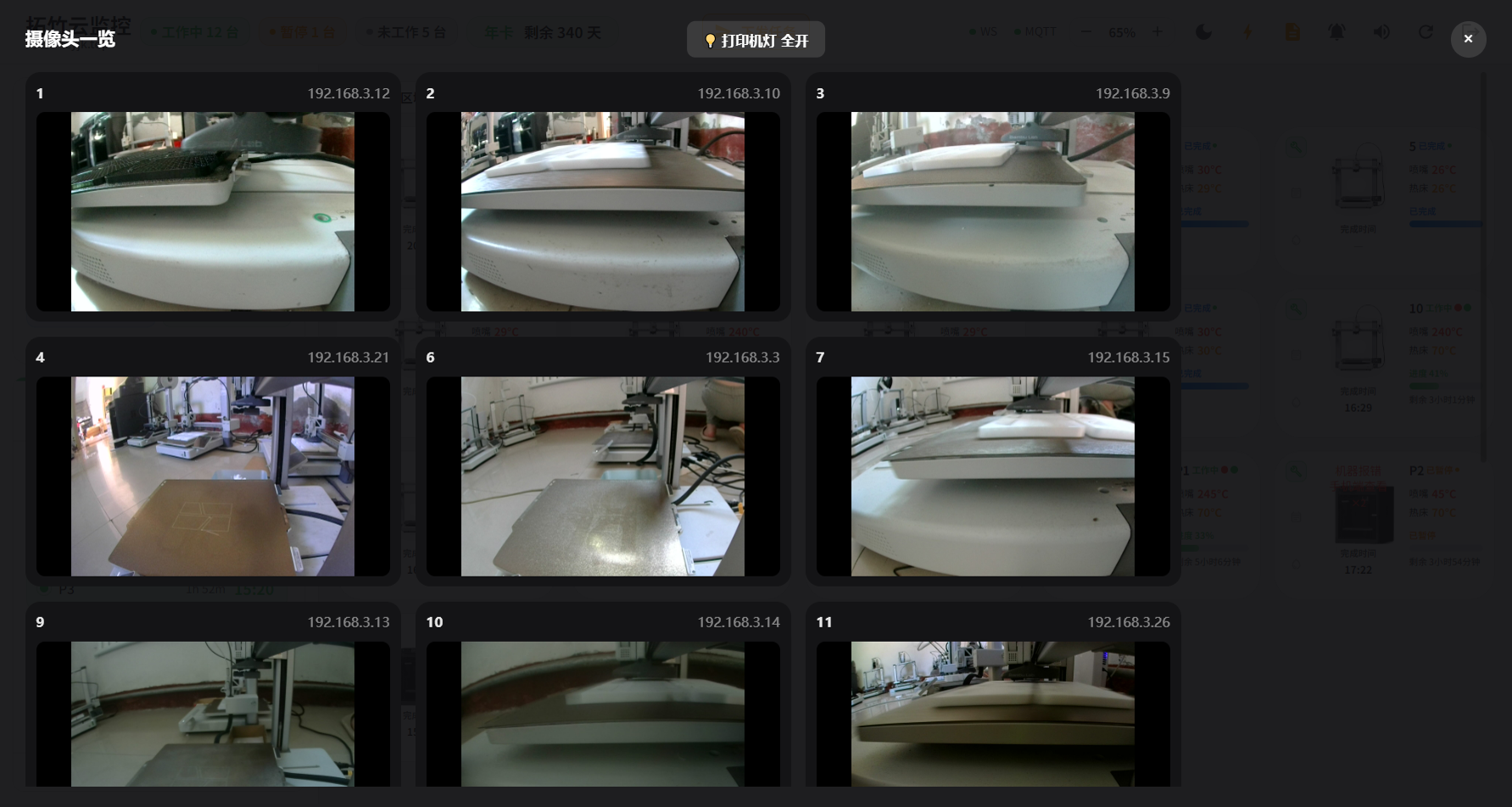This screenshot has width=1512, height=807.
Task: Open camera 6 feed at 192.168.3.3
Action: pos(603,476)
